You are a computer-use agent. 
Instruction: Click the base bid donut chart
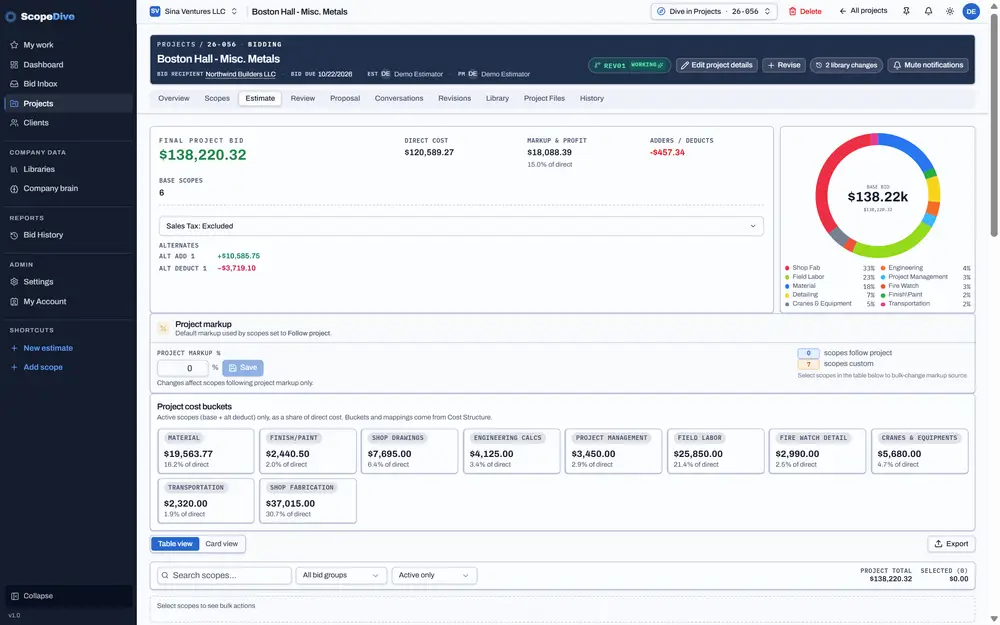click(x=878, y=196)
